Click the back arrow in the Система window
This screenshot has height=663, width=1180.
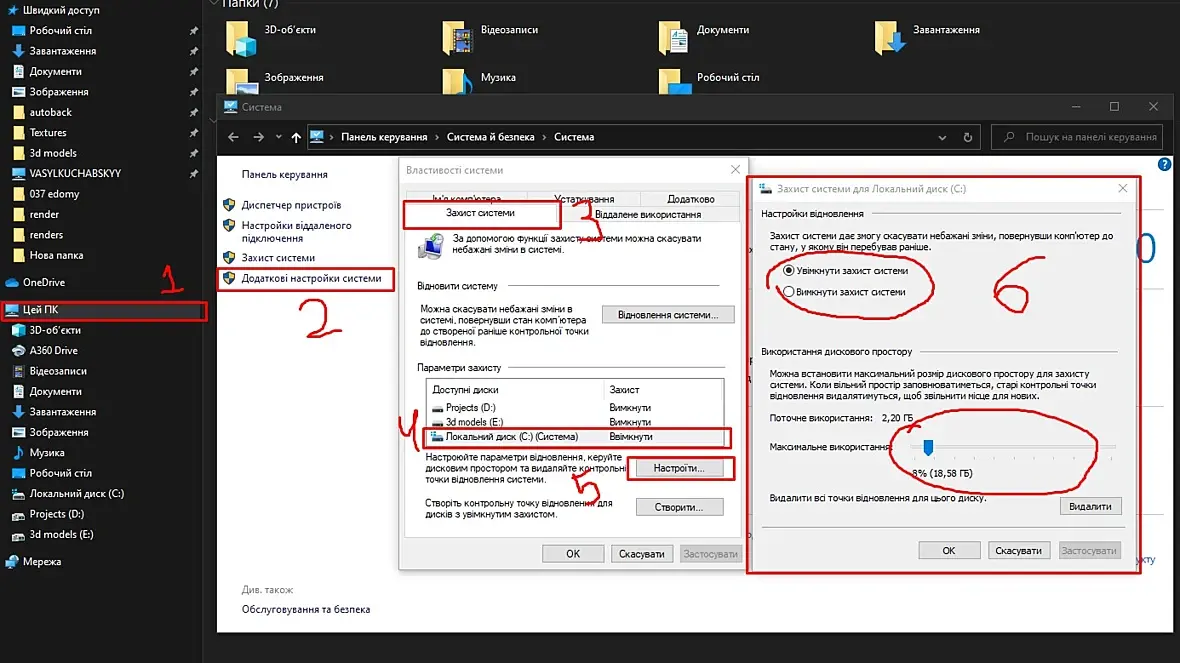tap(233, 137)
